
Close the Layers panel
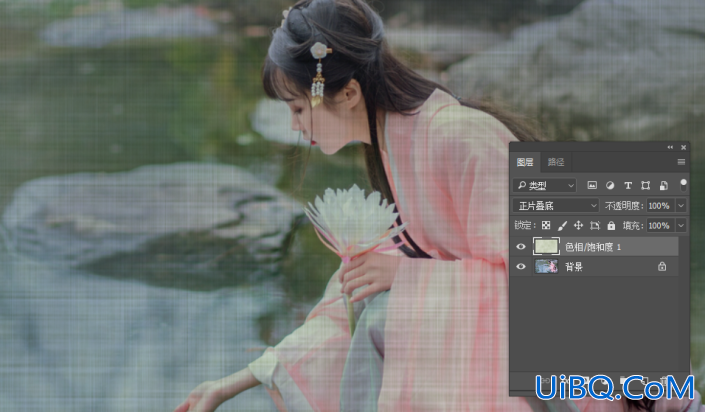[x=683, y=147]
